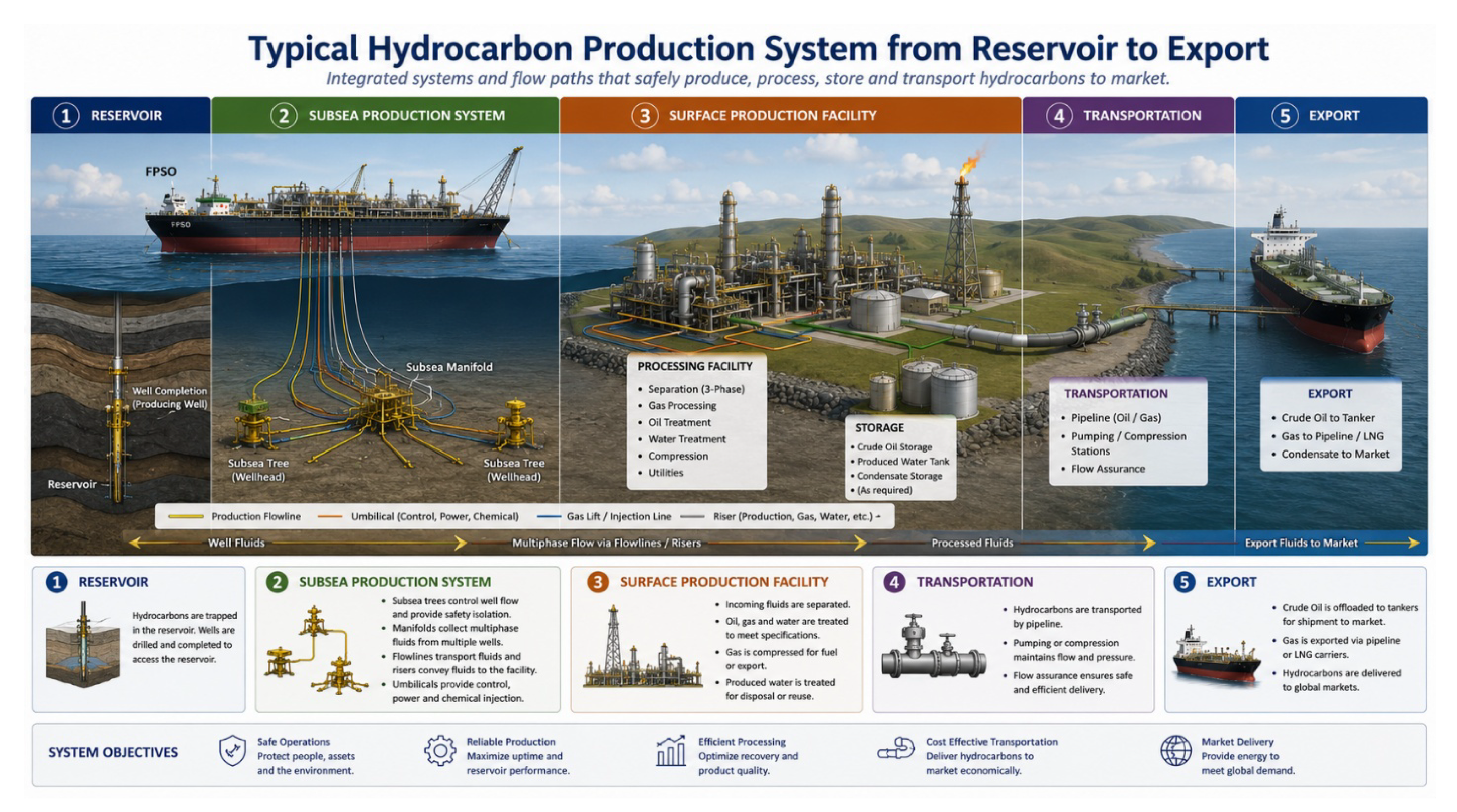
Task: Click the Subsea Manifold label
Action: click(x=449, y=367)
